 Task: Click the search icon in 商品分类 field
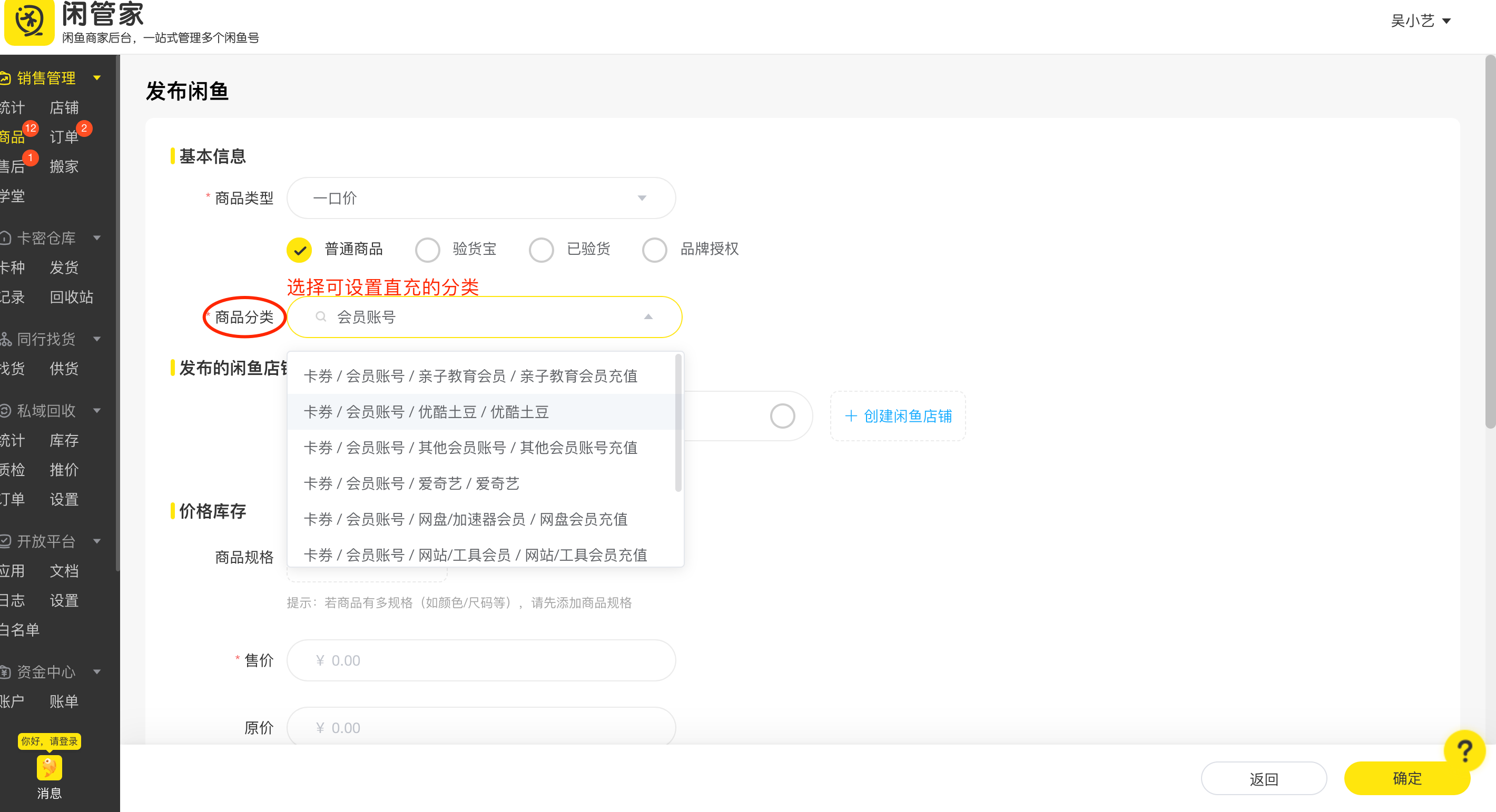[321, 317]
